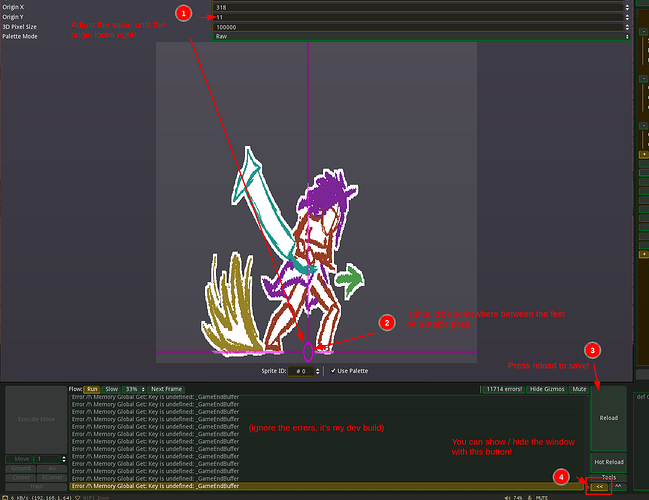Click the 3D Pixel Size stepper arrows
The image size is (649, 500).
coord(627,27)
